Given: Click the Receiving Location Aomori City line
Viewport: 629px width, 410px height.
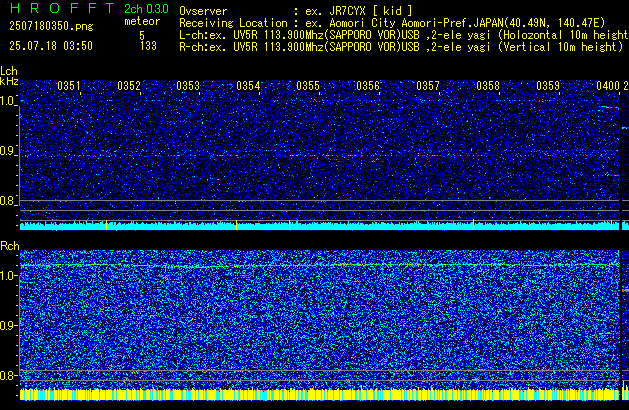Looking at the screenshot, I should click(x=392, y=23).
